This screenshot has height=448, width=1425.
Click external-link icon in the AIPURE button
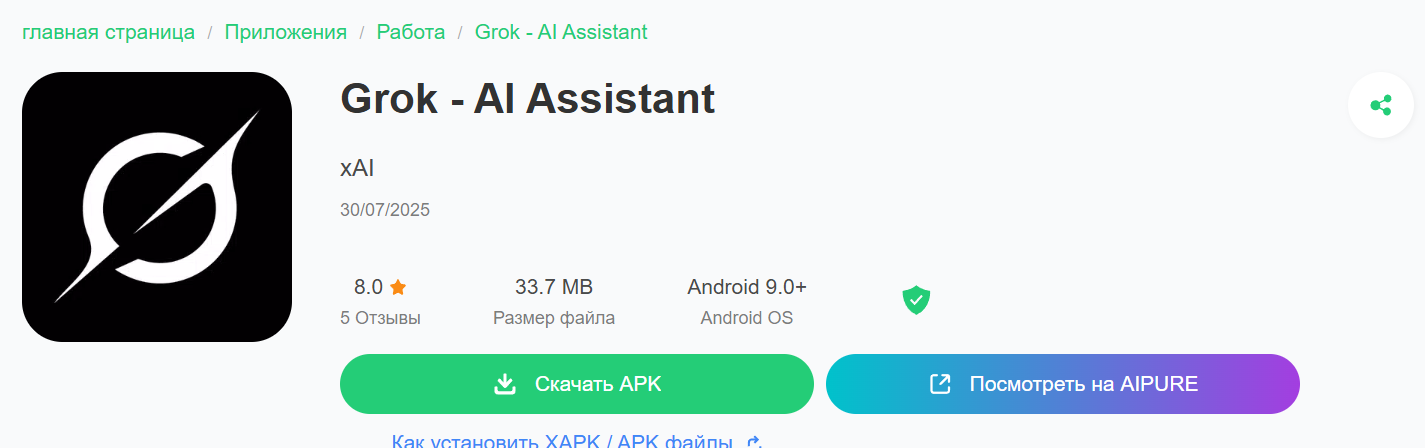(x=940, y=384)
